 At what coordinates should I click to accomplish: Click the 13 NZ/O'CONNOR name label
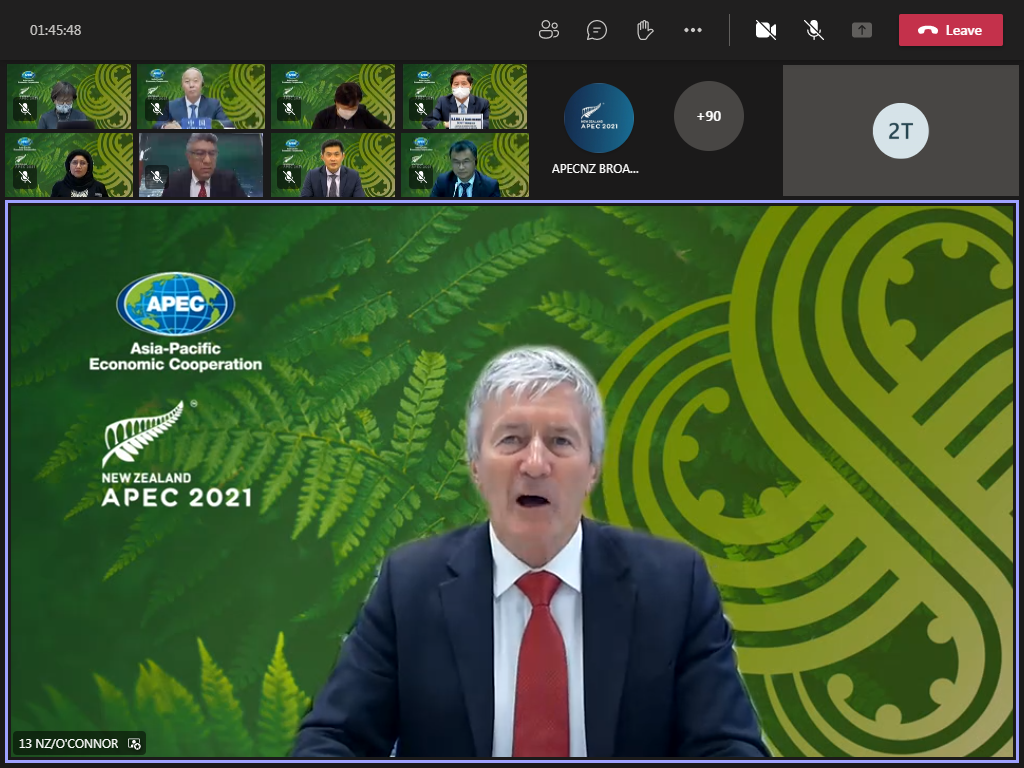point(69,743)
